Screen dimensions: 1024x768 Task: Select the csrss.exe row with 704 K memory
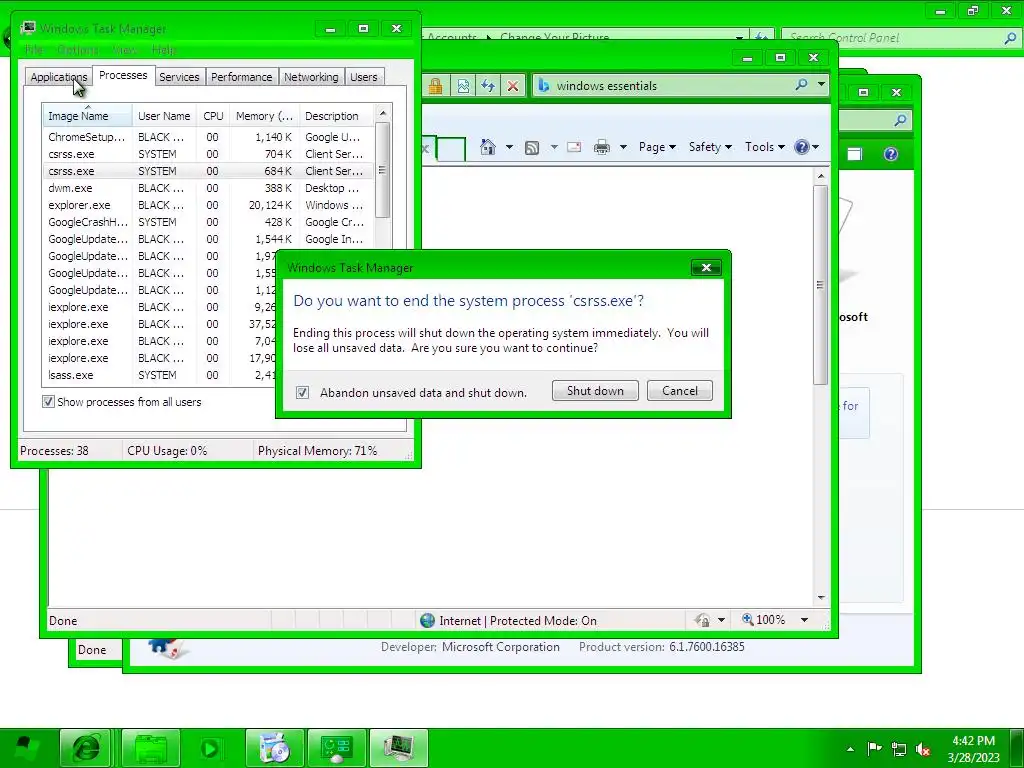(208, 154)
